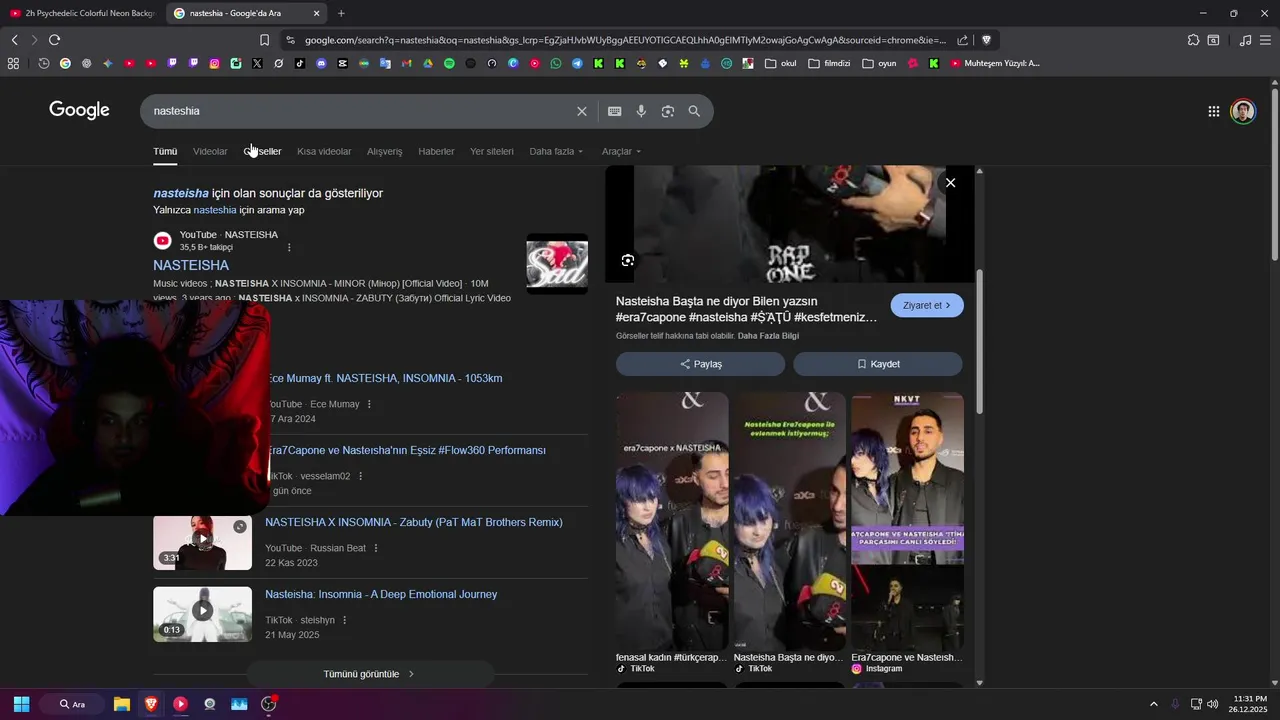Play the Deep Emotional Journey TikTok thumbnail
The height and width of the screenshot is (720, 1280).
click(x=202, y=614)
